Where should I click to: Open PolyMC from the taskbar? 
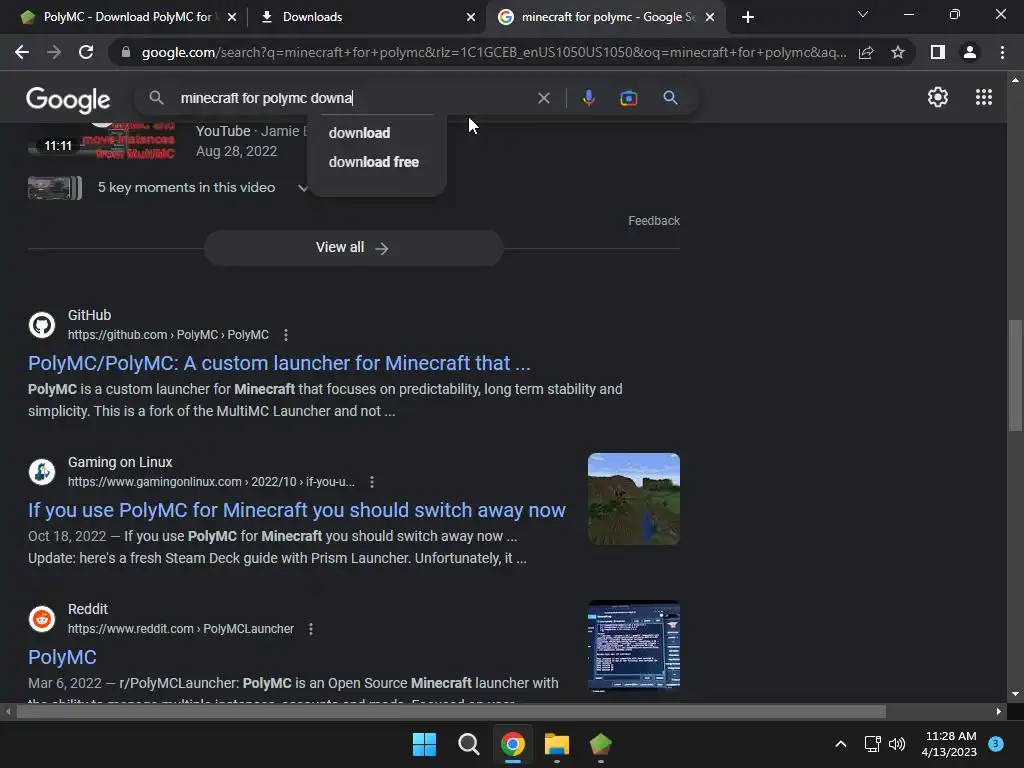tap(601, 744)
